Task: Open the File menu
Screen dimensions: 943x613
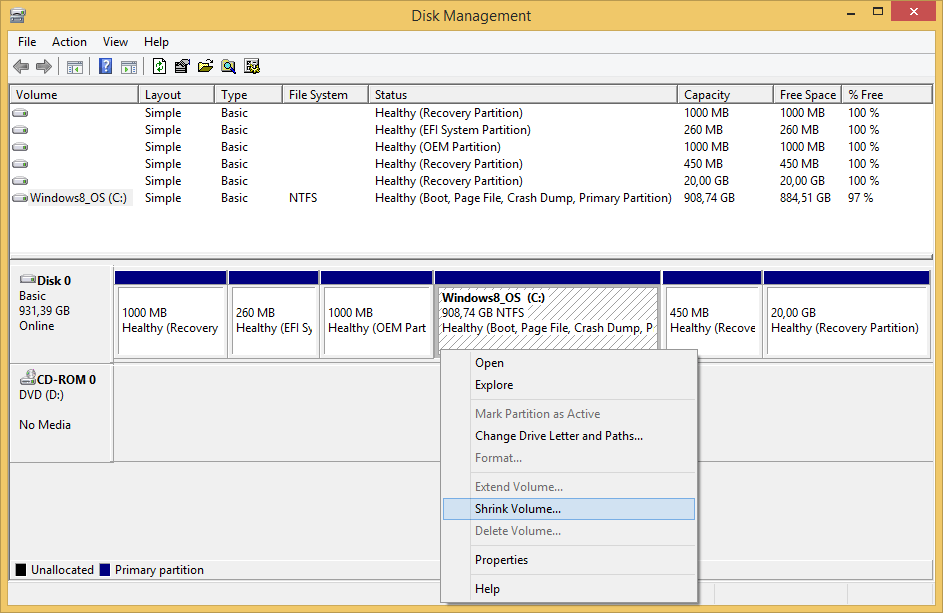Action: 27,42
